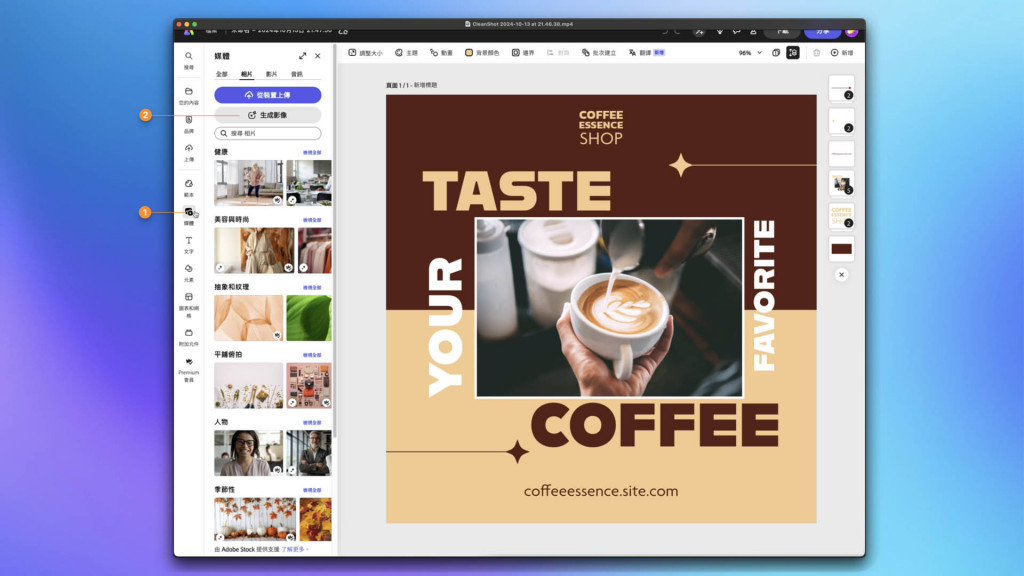This screenshot has height=576, width=1024.
Task: Click the 翻譯 translate toolbar option
Action: coord(646,53)
